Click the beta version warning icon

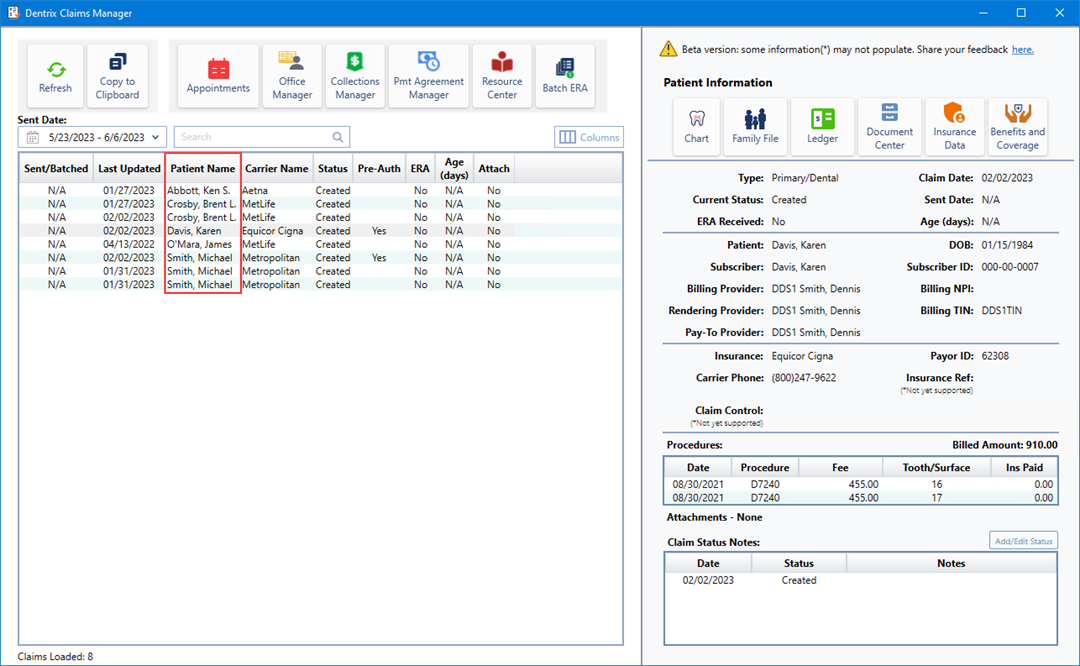pyautogui.click(x=668, y=49)
